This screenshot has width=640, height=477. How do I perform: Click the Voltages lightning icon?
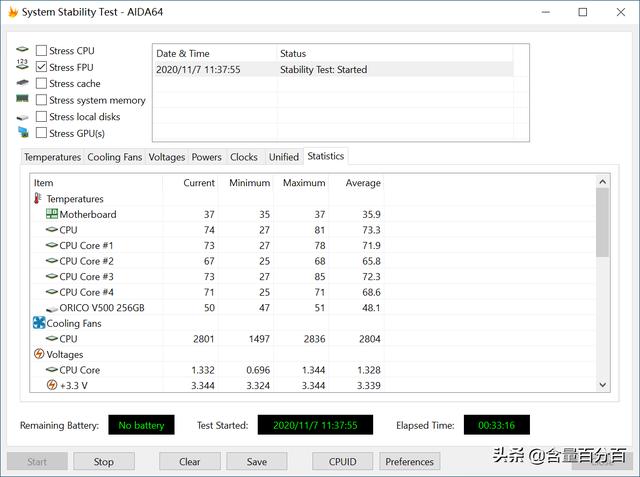click(x=39, y=354)
